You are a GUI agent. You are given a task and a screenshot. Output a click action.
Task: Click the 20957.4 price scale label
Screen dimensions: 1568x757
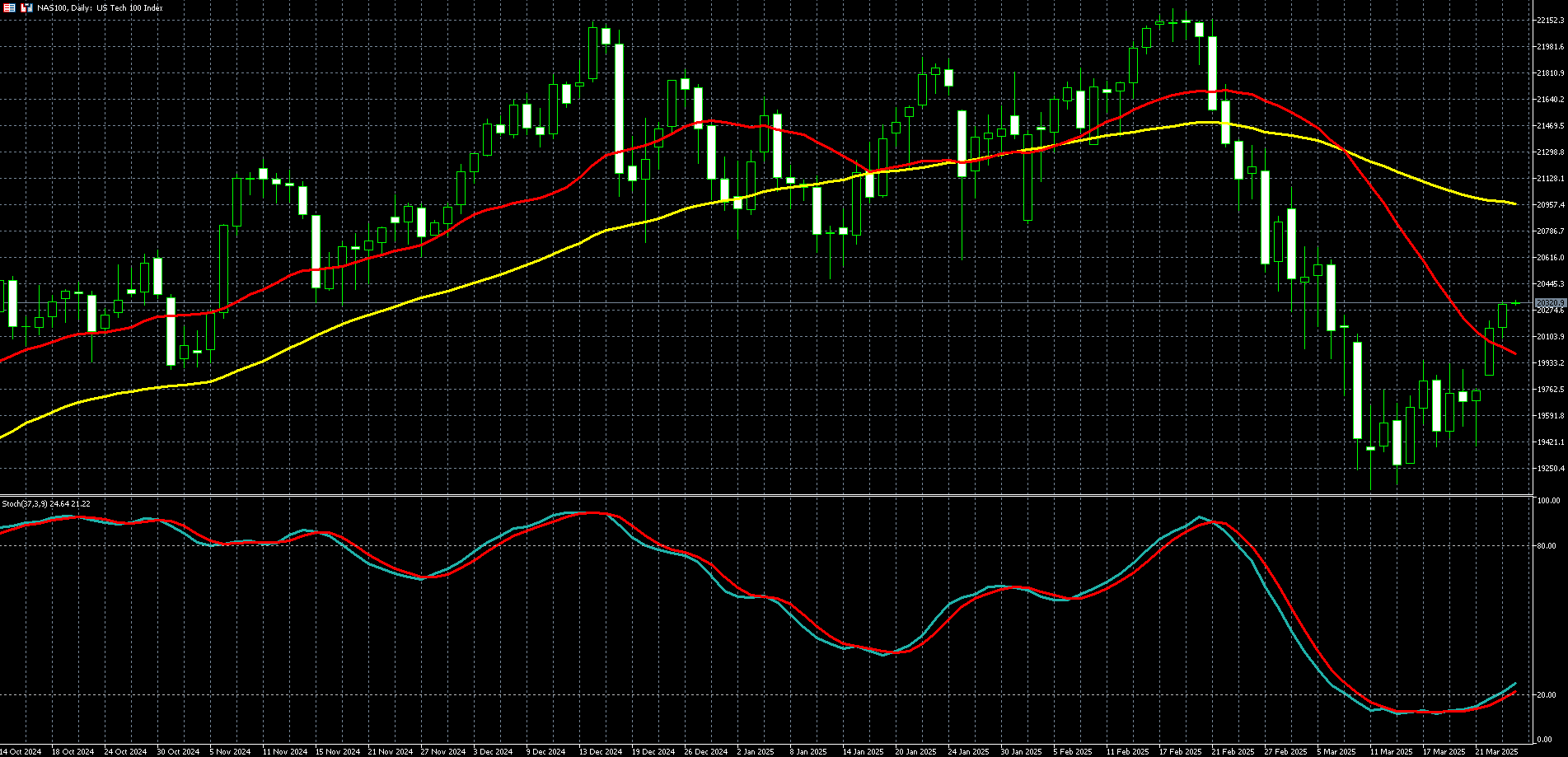click(x=1551, y=205)
